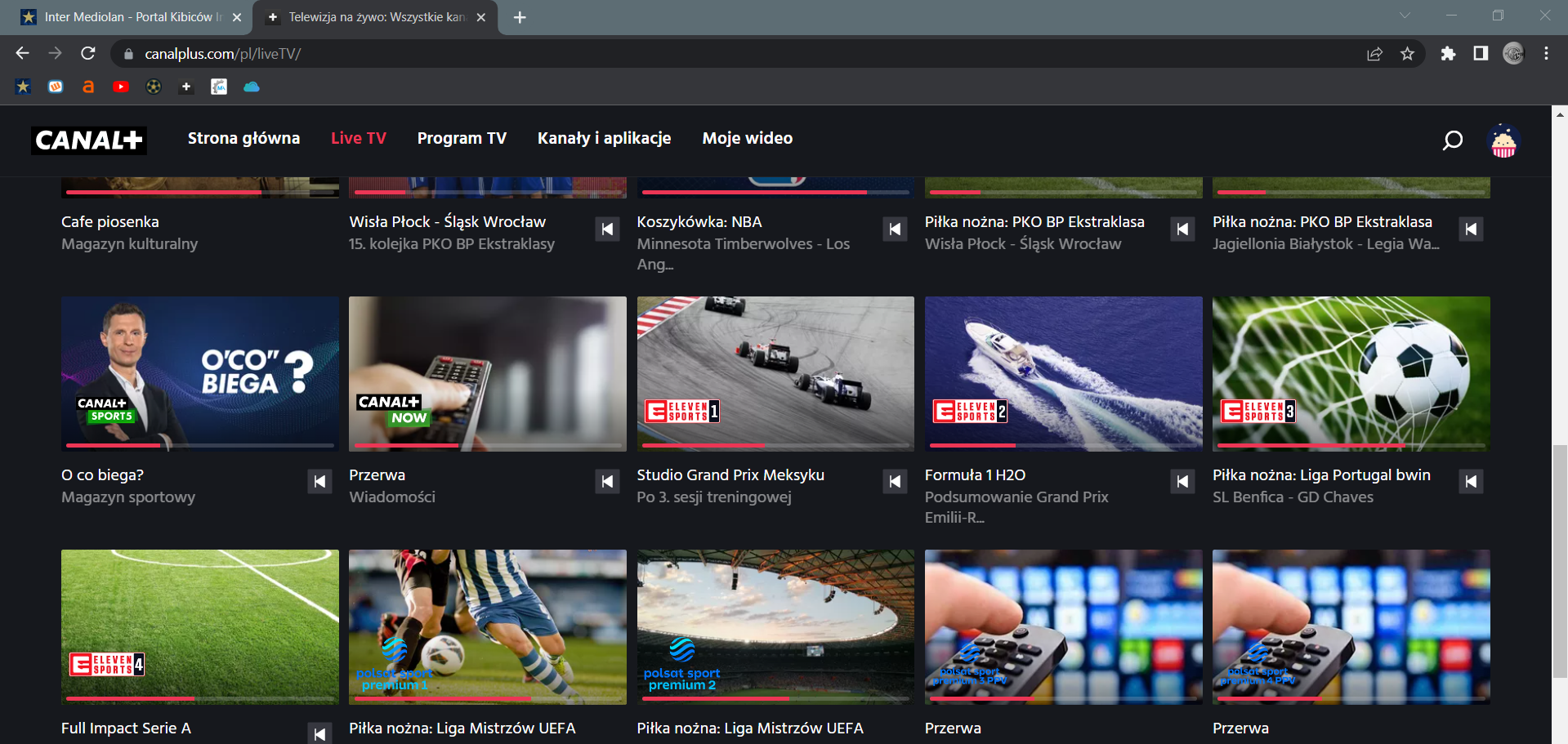The height and width of the screenshot is (744, 1568).
Task: Open Chrome three-dot menu
Action: (1546, 54)
